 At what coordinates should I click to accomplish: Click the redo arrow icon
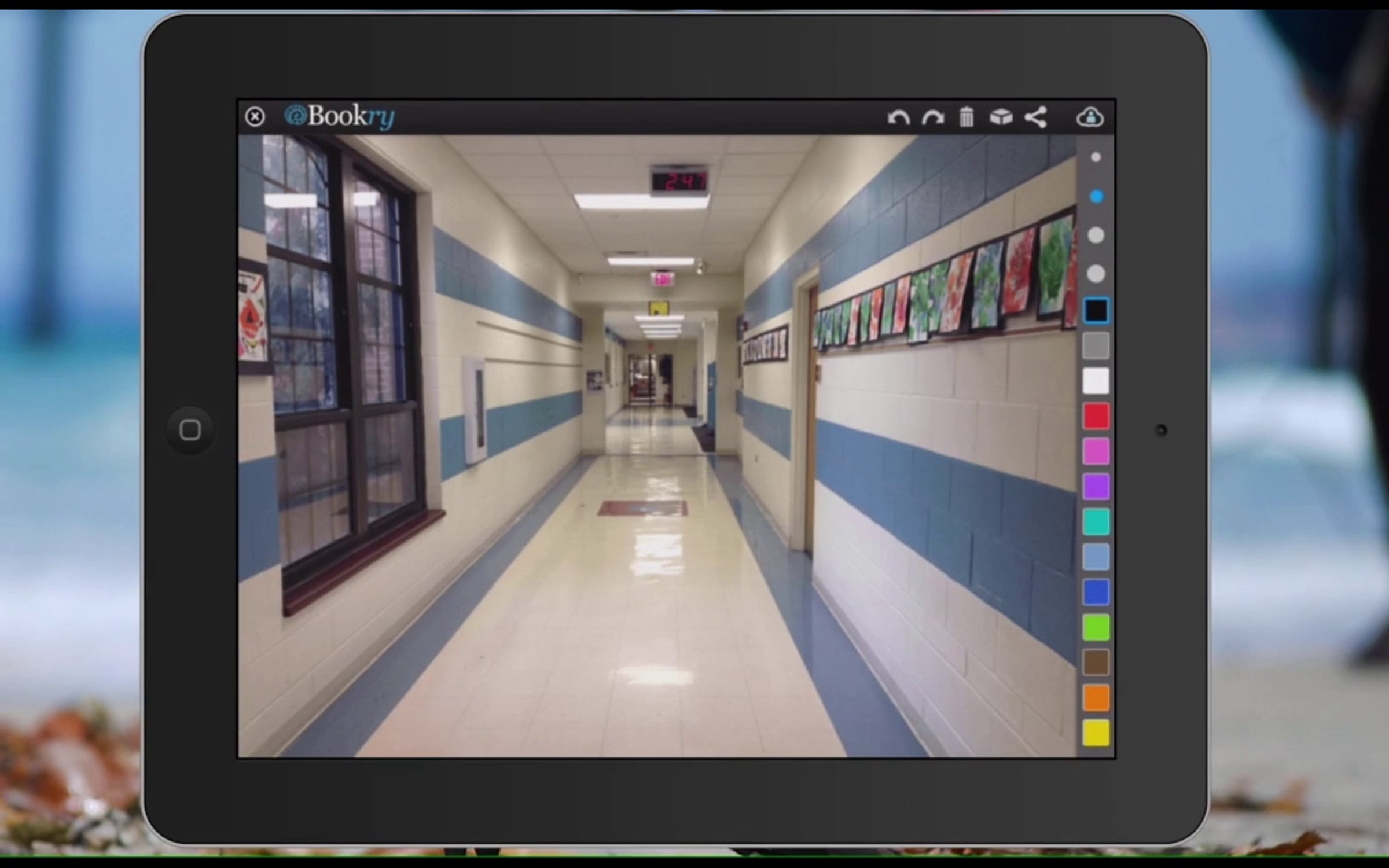click(x=932, y=117)
